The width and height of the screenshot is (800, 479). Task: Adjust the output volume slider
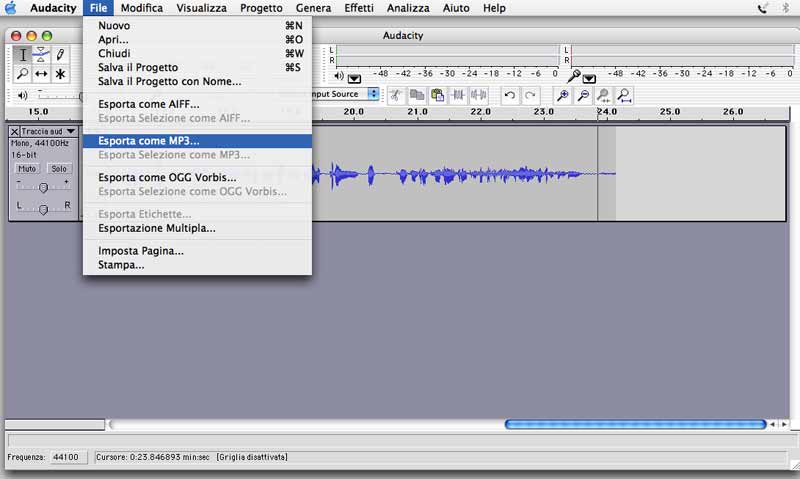point(59,95)
